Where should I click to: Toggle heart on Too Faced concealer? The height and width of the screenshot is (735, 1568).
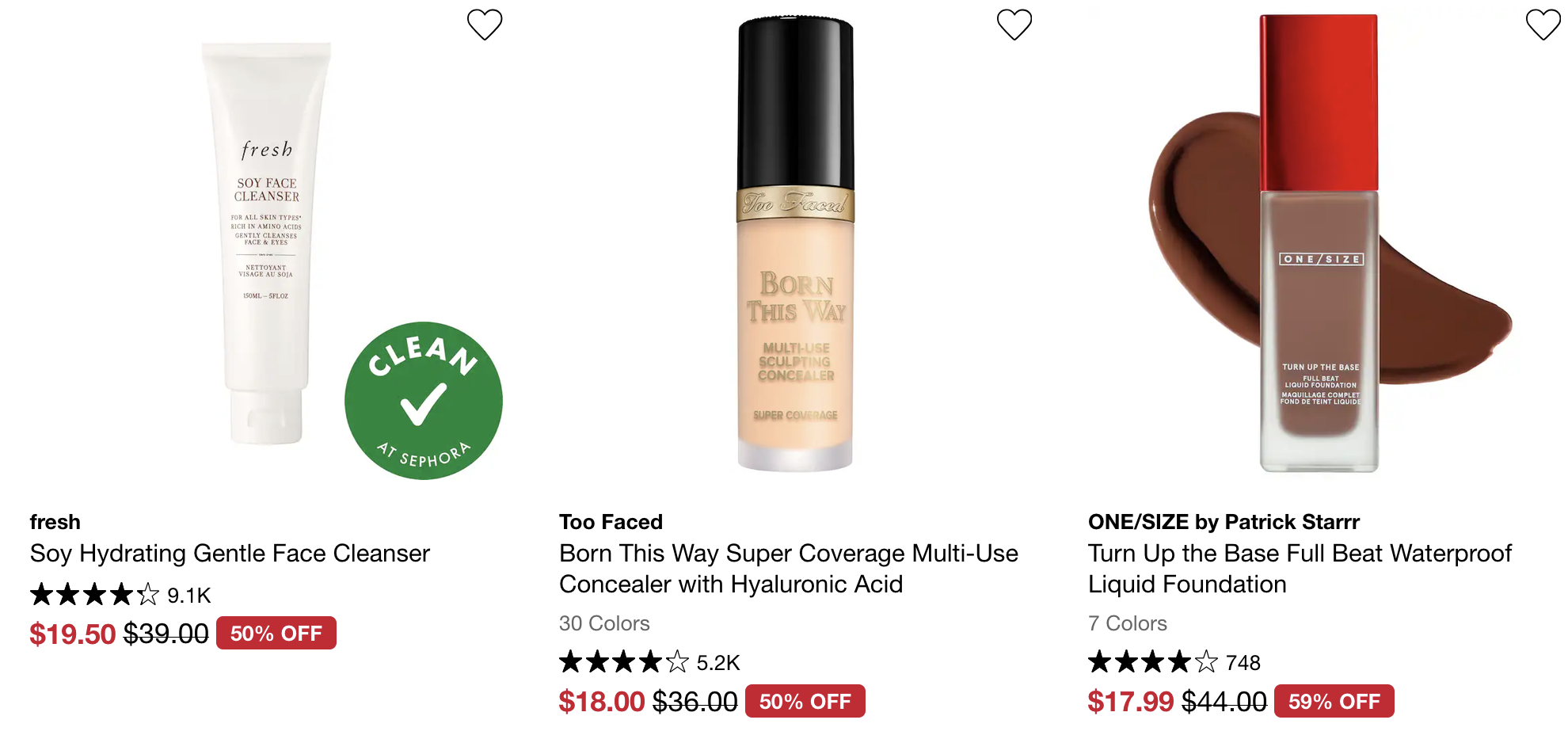[1014, 25]
